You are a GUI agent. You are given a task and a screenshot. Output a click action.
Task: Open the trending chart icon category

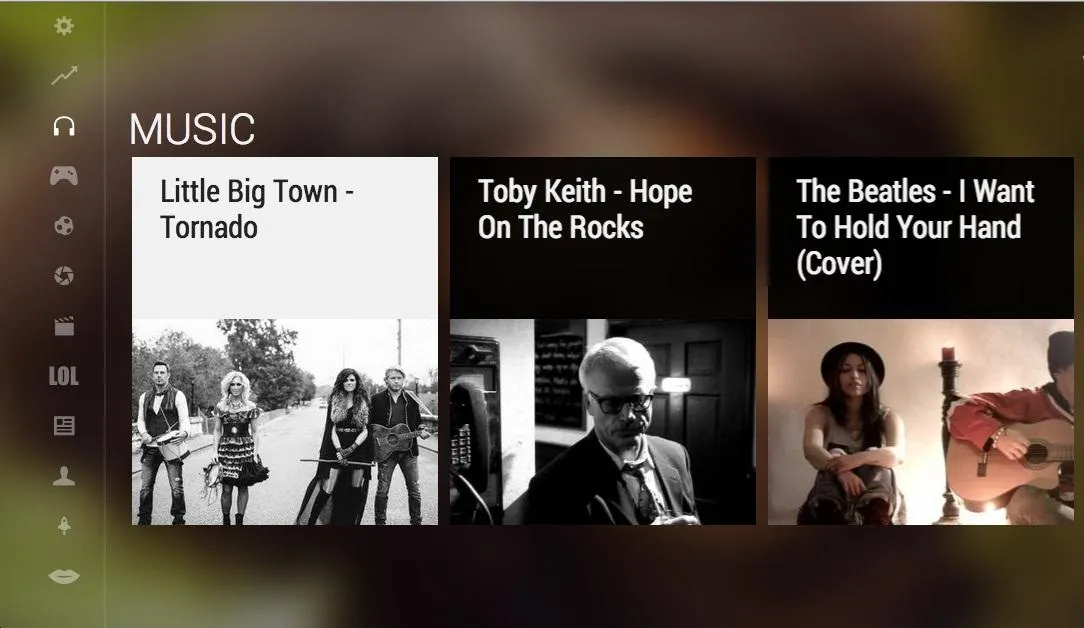[64, 75]
